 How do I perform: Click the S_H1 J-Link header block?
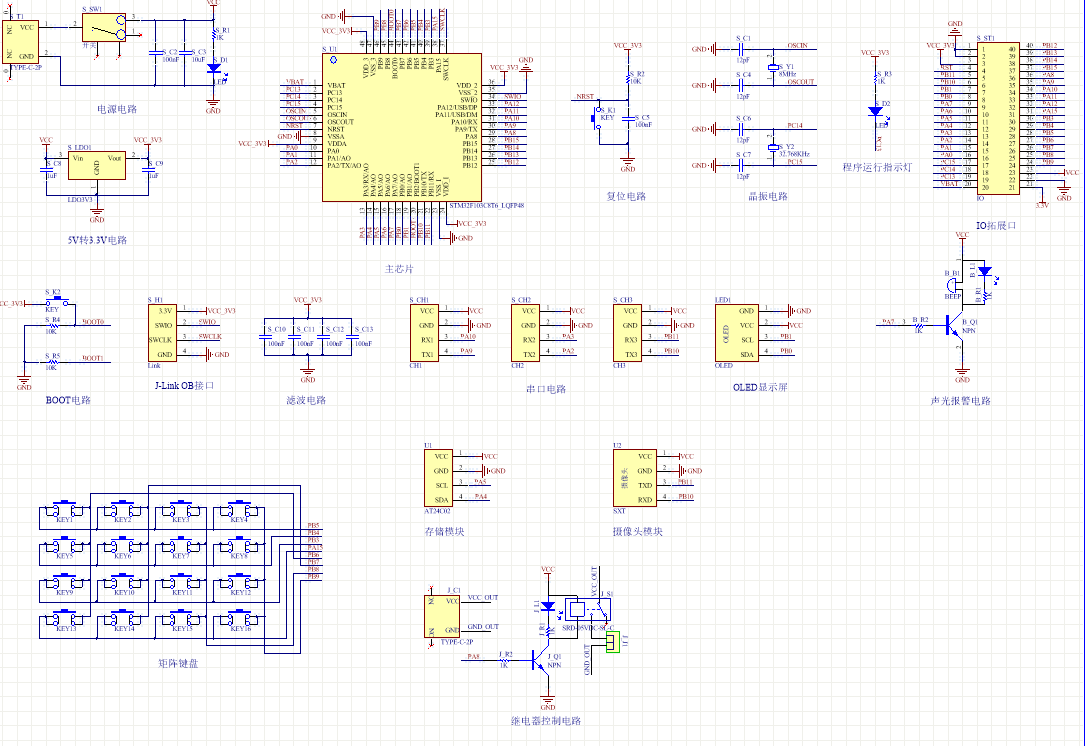point(162,332)
